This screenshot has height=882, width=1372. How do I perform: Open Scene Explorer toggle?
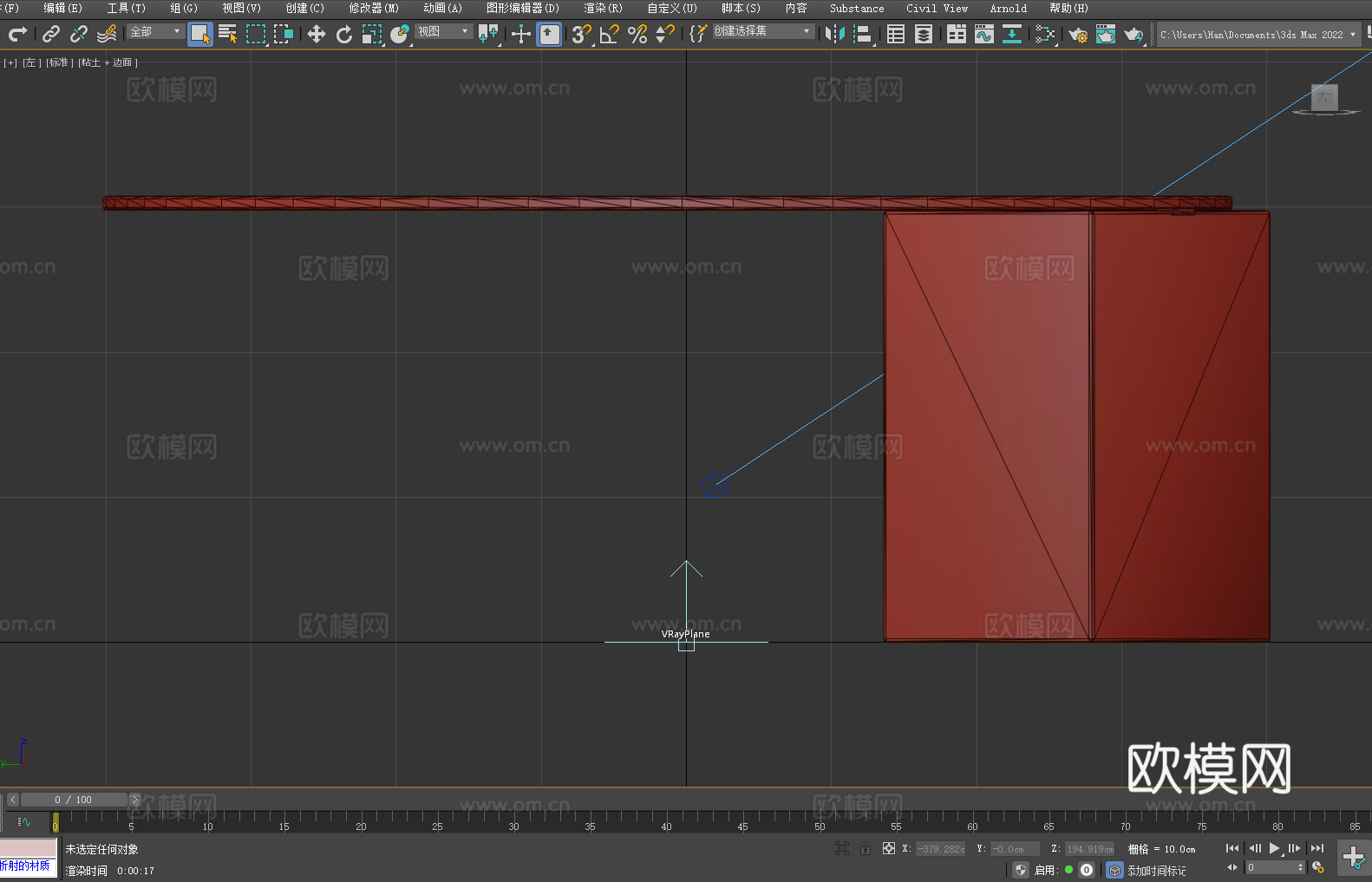click(896, 34)
